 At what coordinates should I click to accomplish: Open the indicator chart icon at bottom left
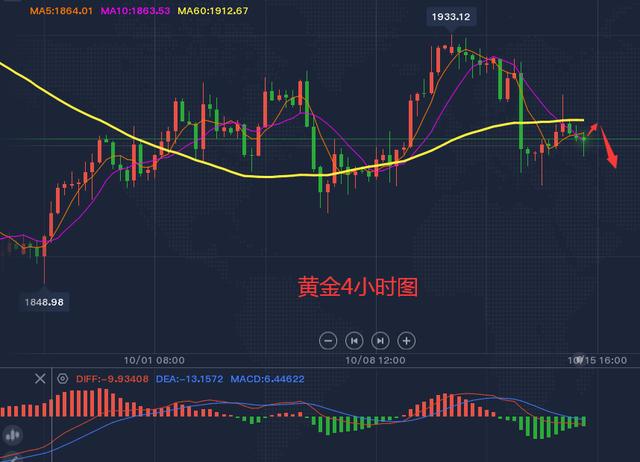(x=12, y=435)
